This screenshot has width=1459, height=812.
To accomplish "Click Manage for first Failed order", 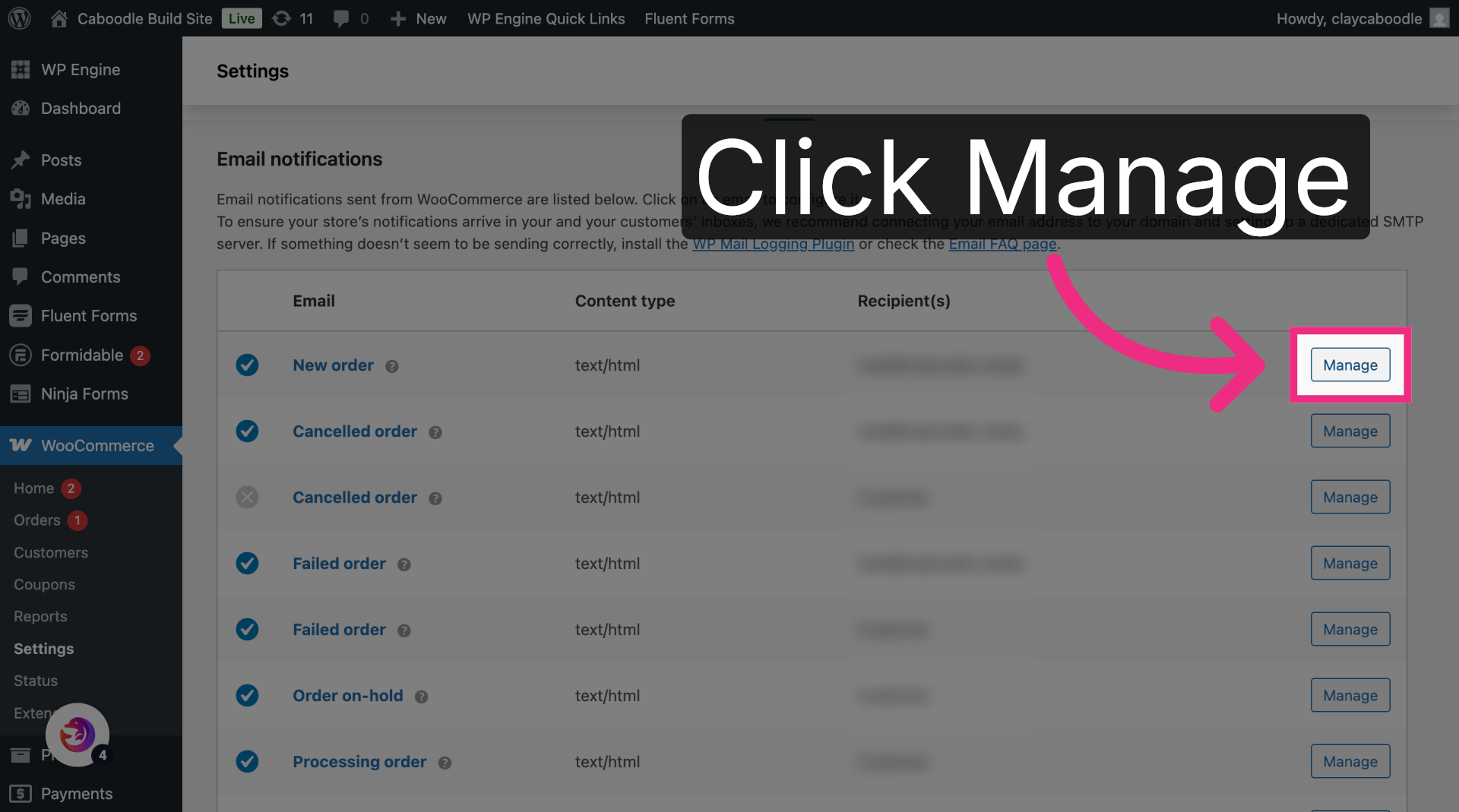I will coord(1350,564).
